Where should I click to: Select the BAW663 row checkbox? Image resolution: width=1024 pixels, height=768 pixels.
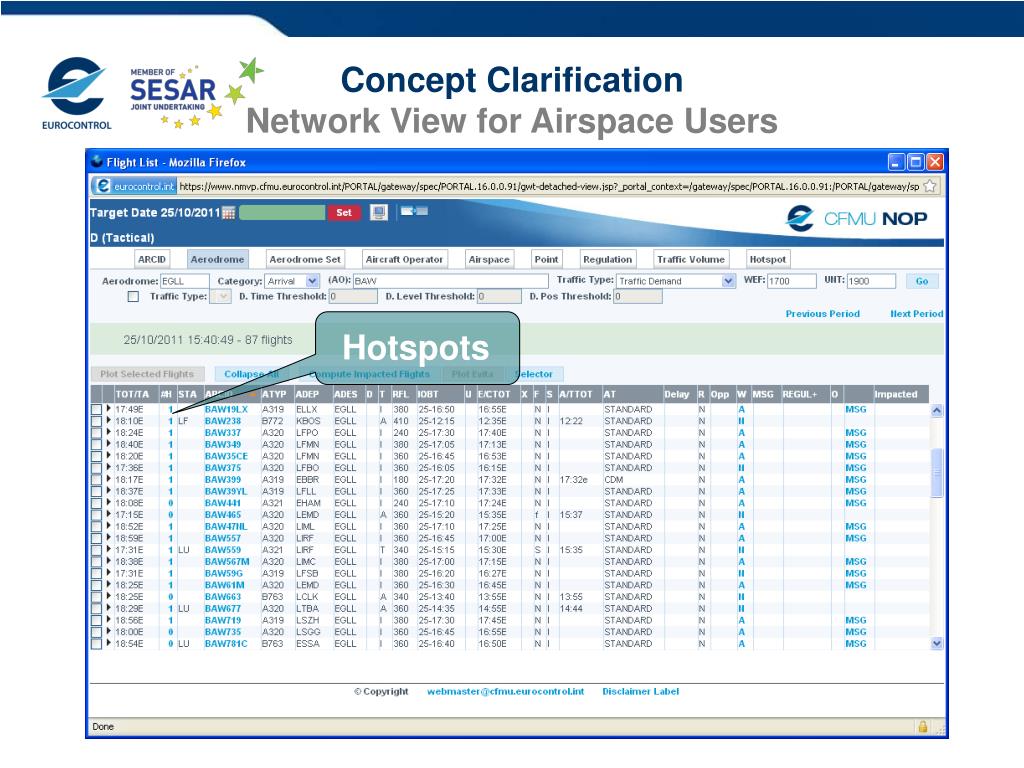pyautogui.click(x=97, y=597)
